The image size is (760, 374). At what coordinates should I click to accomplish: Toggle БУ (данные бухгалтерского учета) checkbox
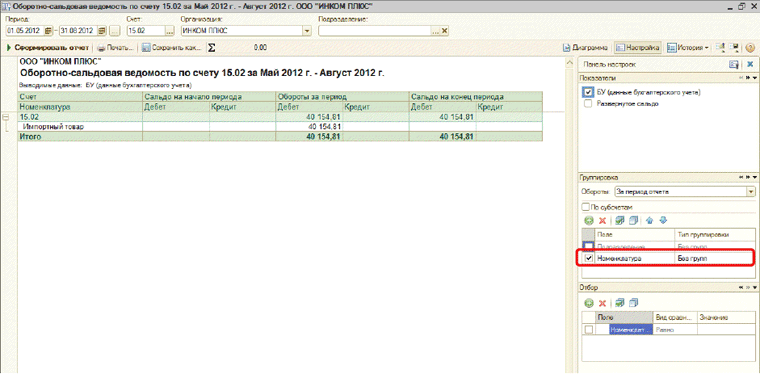tap(588, 92)
